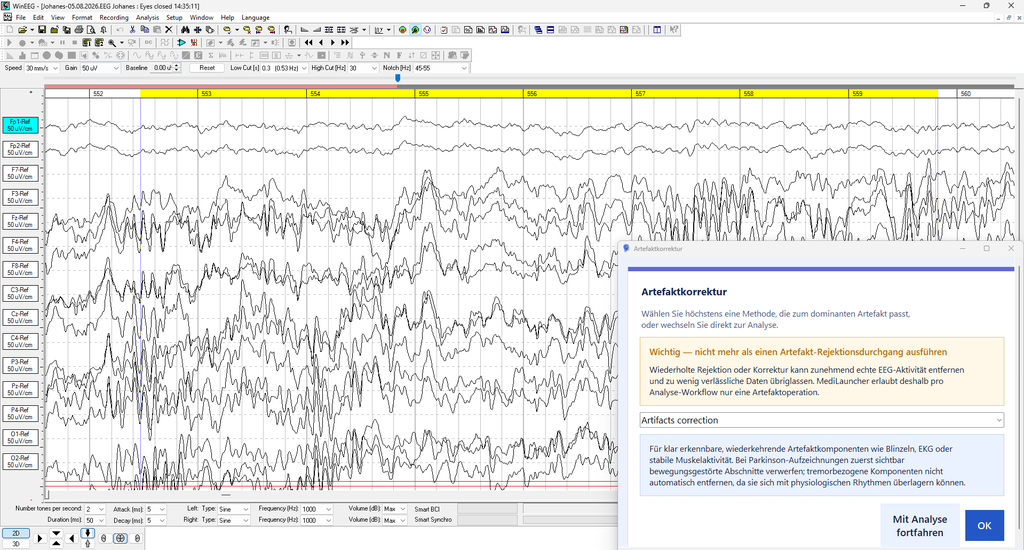Open the File menu

click(21, 18)
